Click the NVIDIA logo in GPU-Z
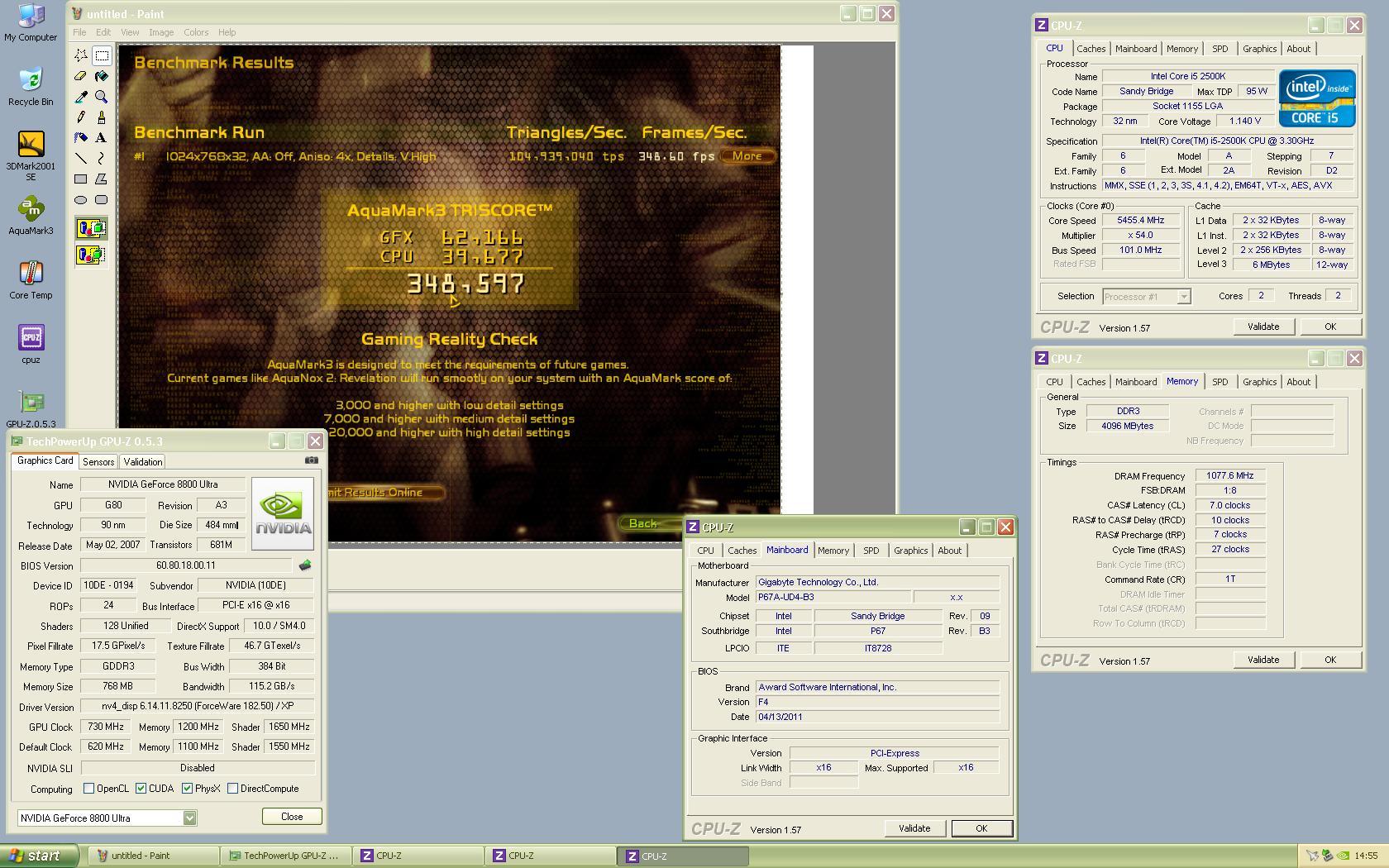This screenshot has width=1389, height=868. [x=283, y=513]
